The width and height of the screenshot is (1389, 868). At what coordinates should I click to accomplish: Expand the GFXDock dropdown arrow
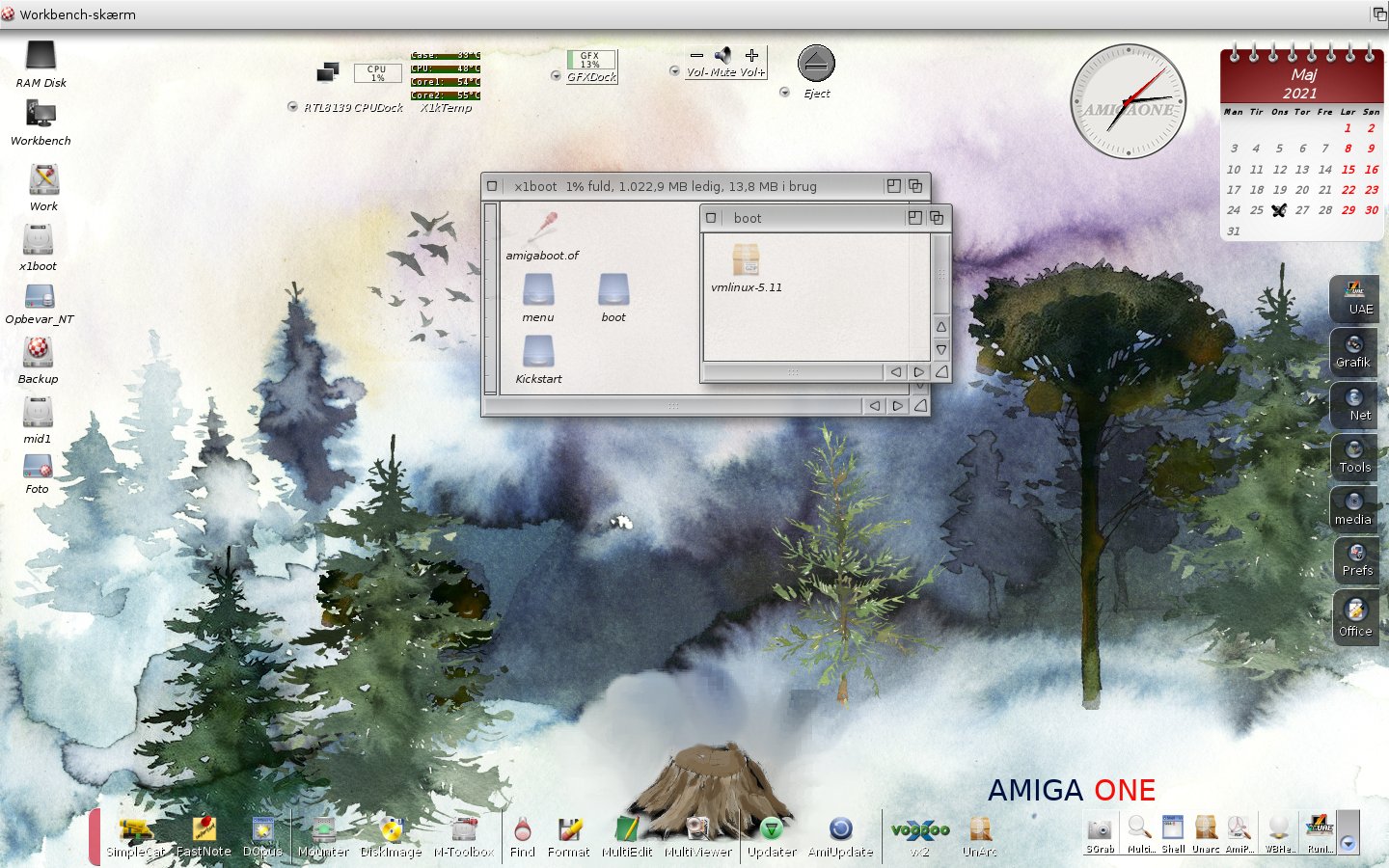(556, 76)
